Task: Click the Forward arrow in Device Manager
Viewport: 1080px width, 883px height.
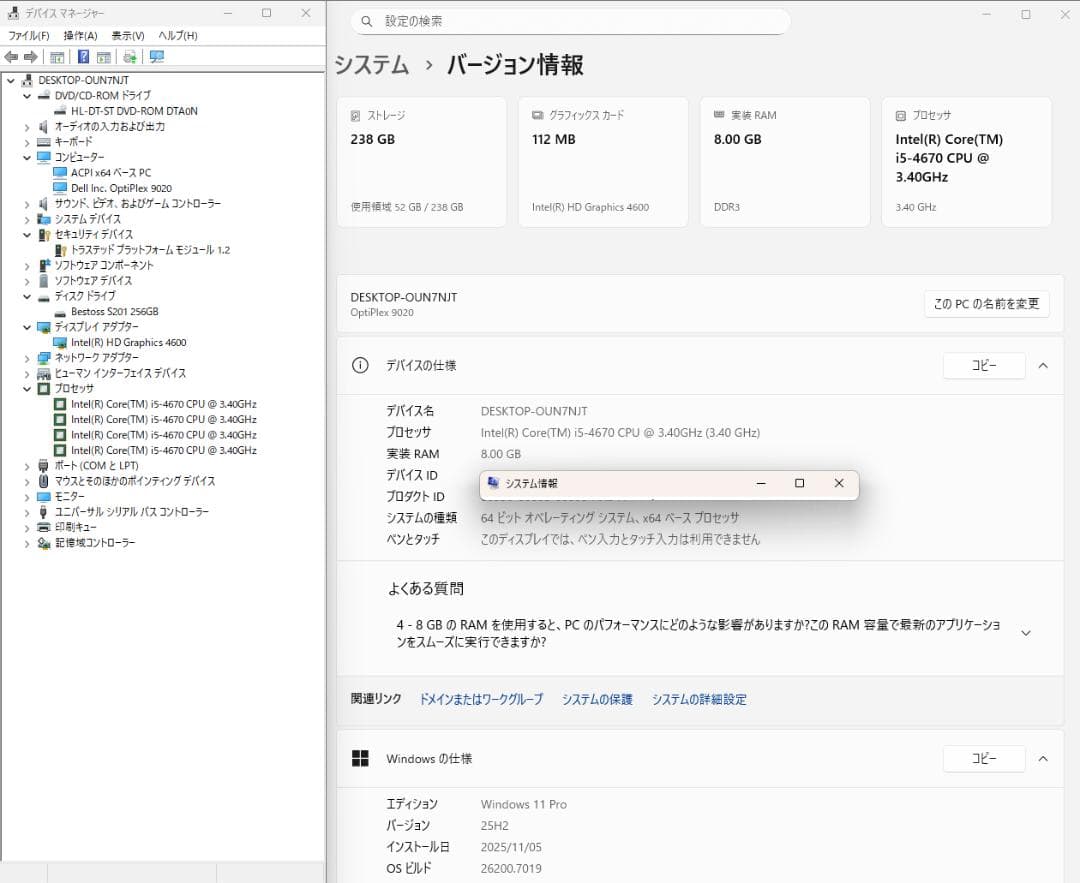Action: pyautogui.click(x=31, y=57)
